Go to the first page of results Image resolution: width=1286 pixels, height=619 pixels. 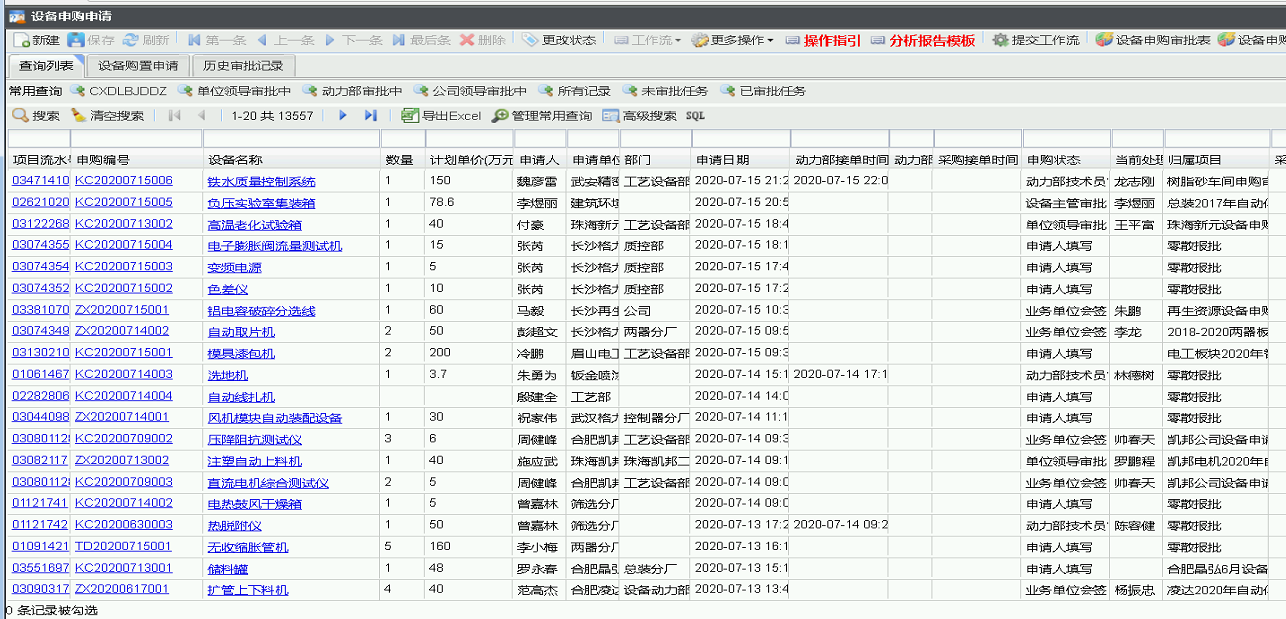pyautogui.click(x=175, y=116)
